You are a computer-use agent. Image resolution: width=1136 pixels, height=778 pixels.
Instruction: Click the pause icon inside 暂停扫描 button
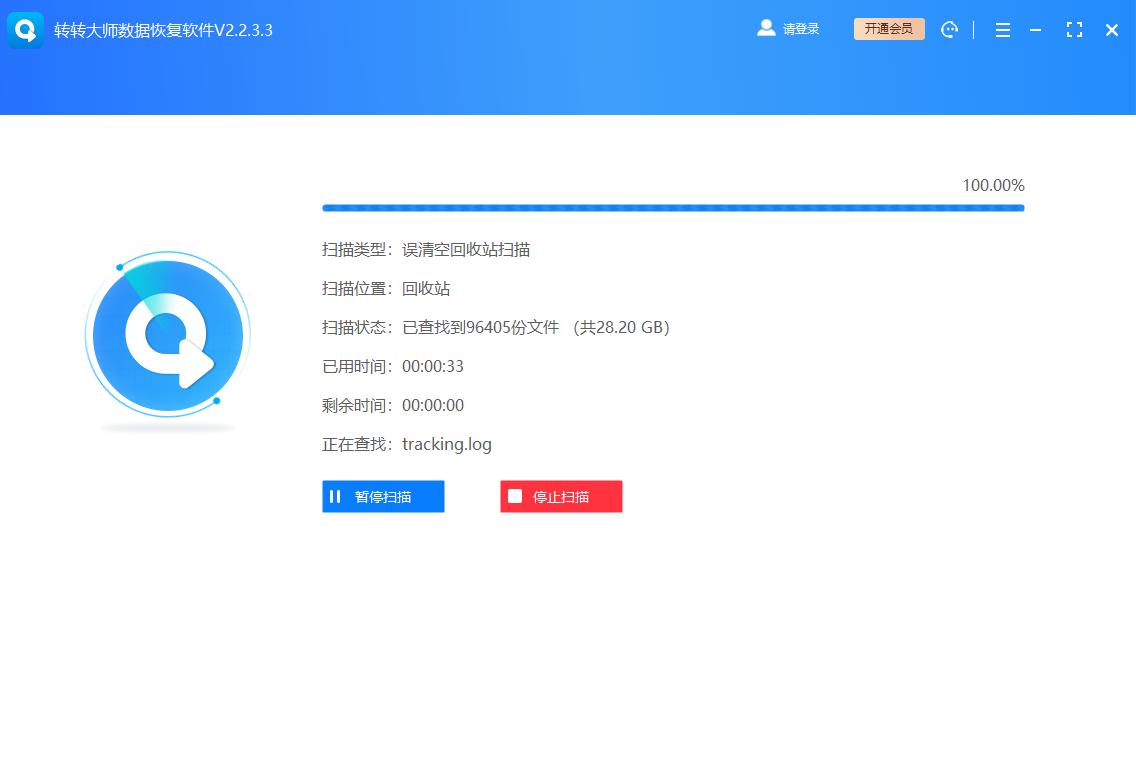pyautogui.click(x=336, y=496)
